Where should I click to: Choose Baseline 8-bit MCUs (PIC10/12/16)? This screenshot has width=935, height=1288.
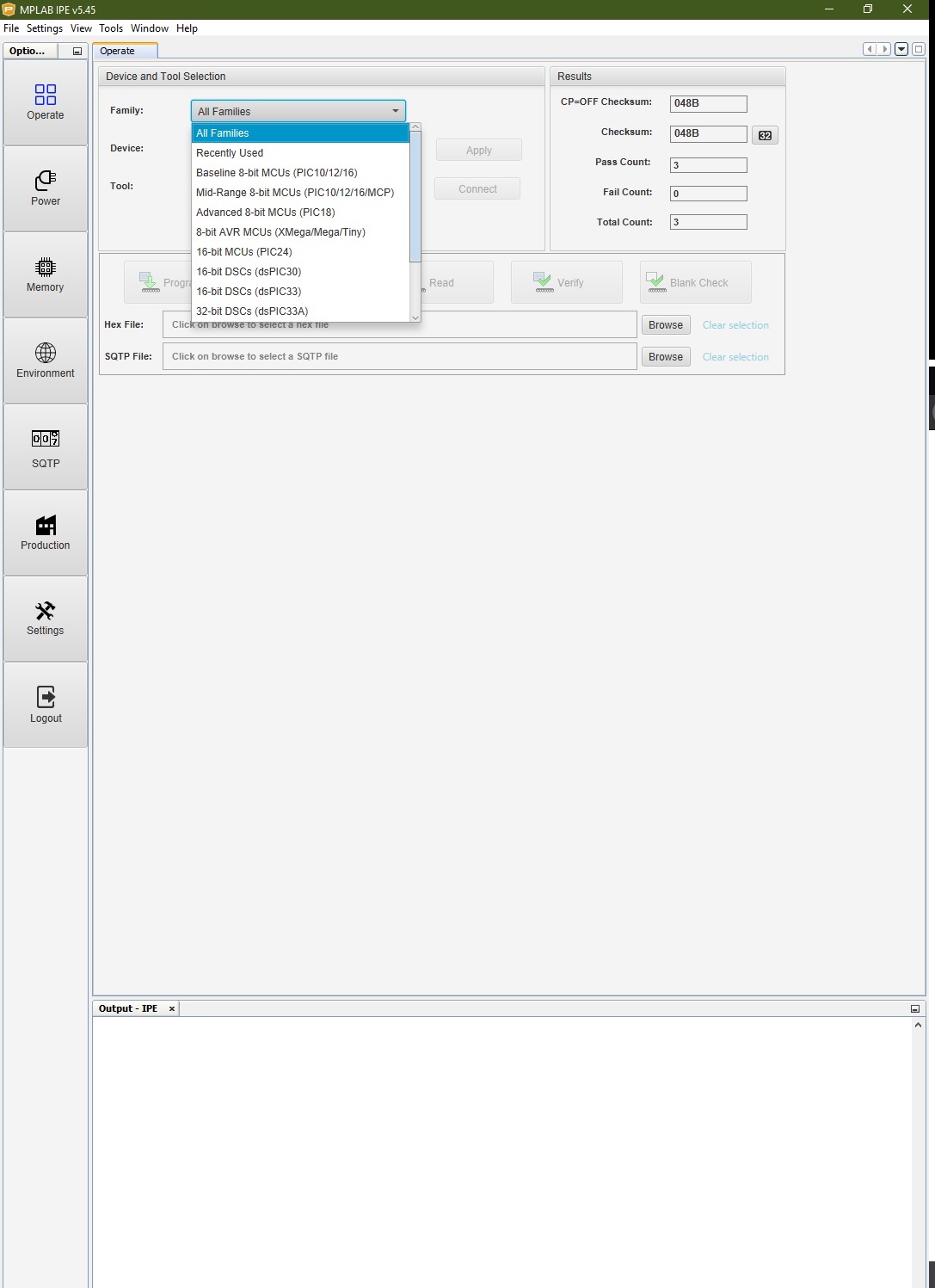tap(300, 173)
